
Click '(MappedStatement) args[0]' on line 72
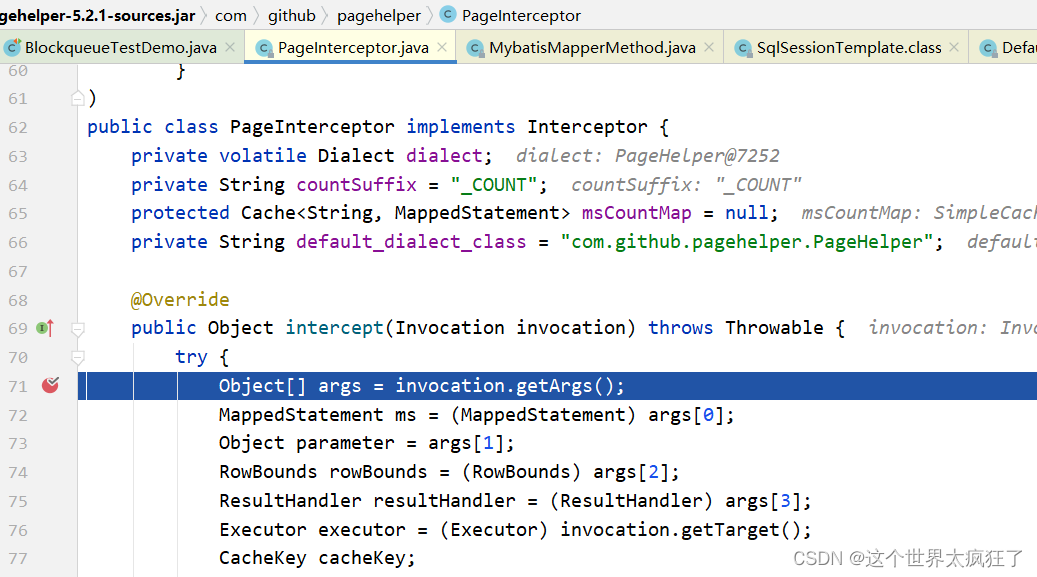point(588,415)
